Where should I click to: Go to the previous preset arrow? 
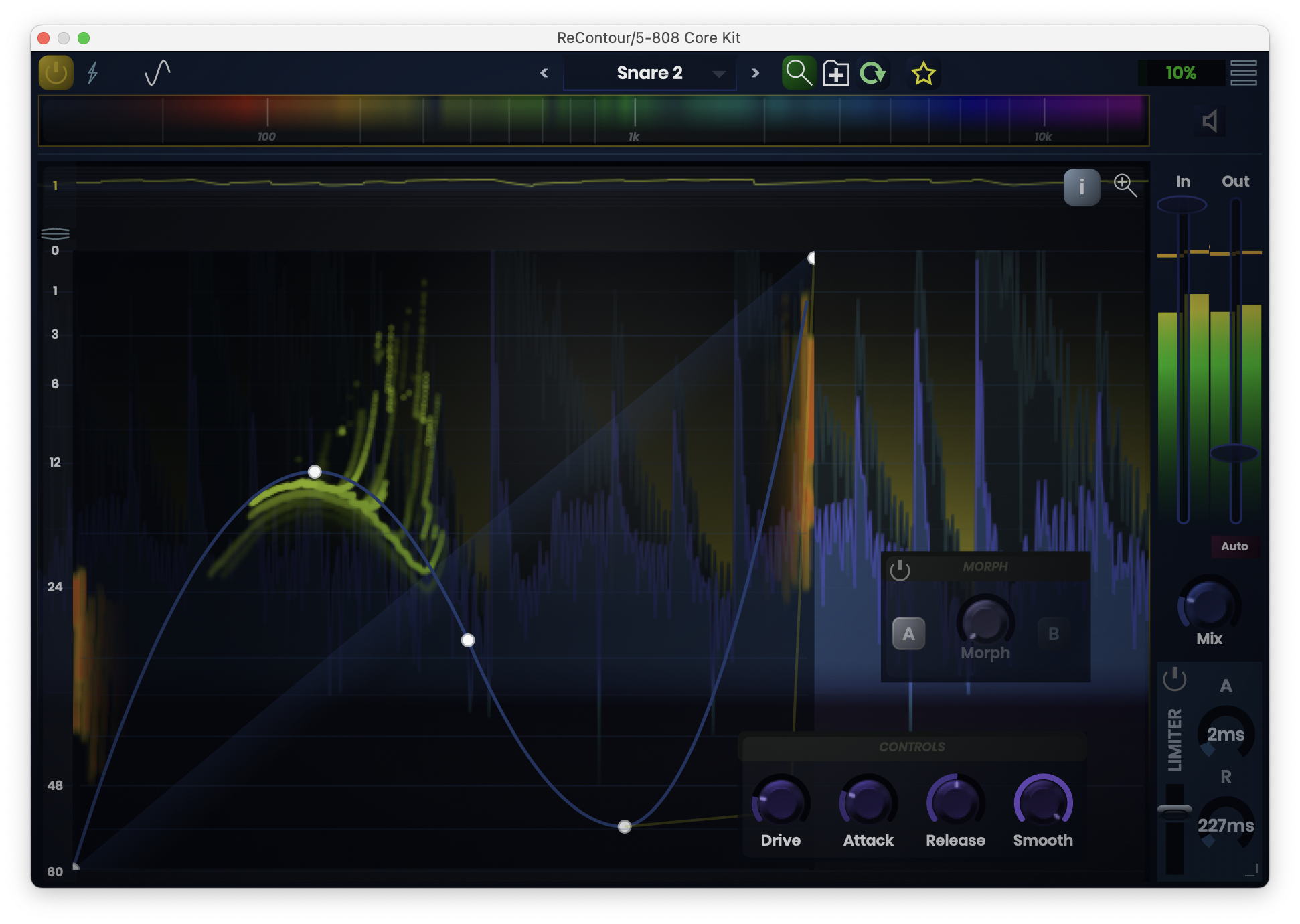[544, 73]
